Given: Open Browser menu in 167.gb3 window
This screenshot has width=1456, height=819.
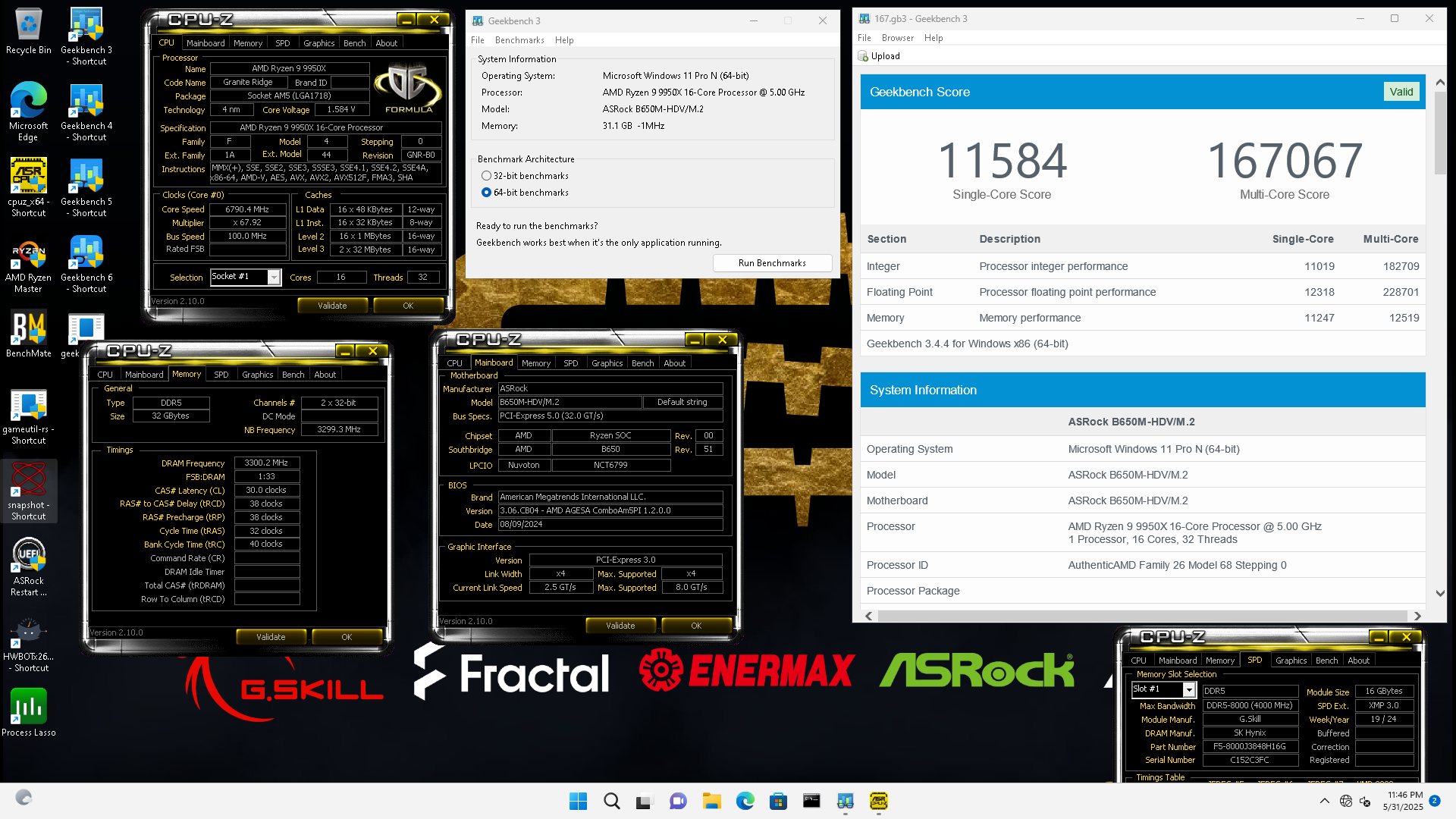Looking at the screenshot, I should 898,38.
